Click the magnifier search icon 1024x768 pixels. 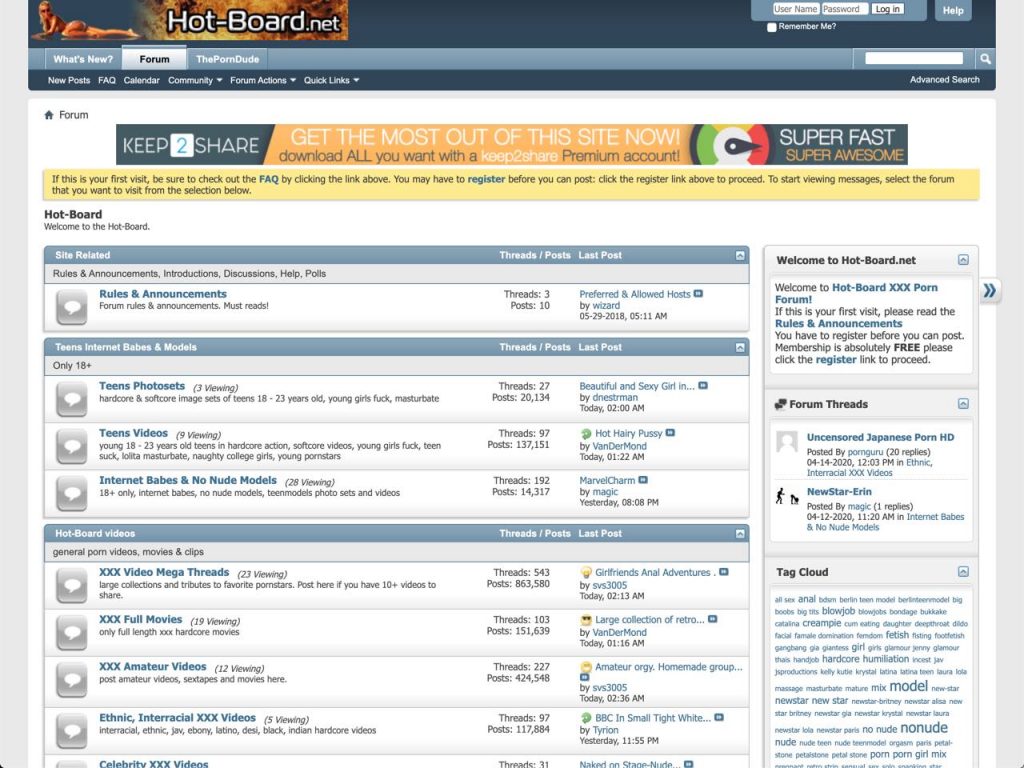[985, 59]
